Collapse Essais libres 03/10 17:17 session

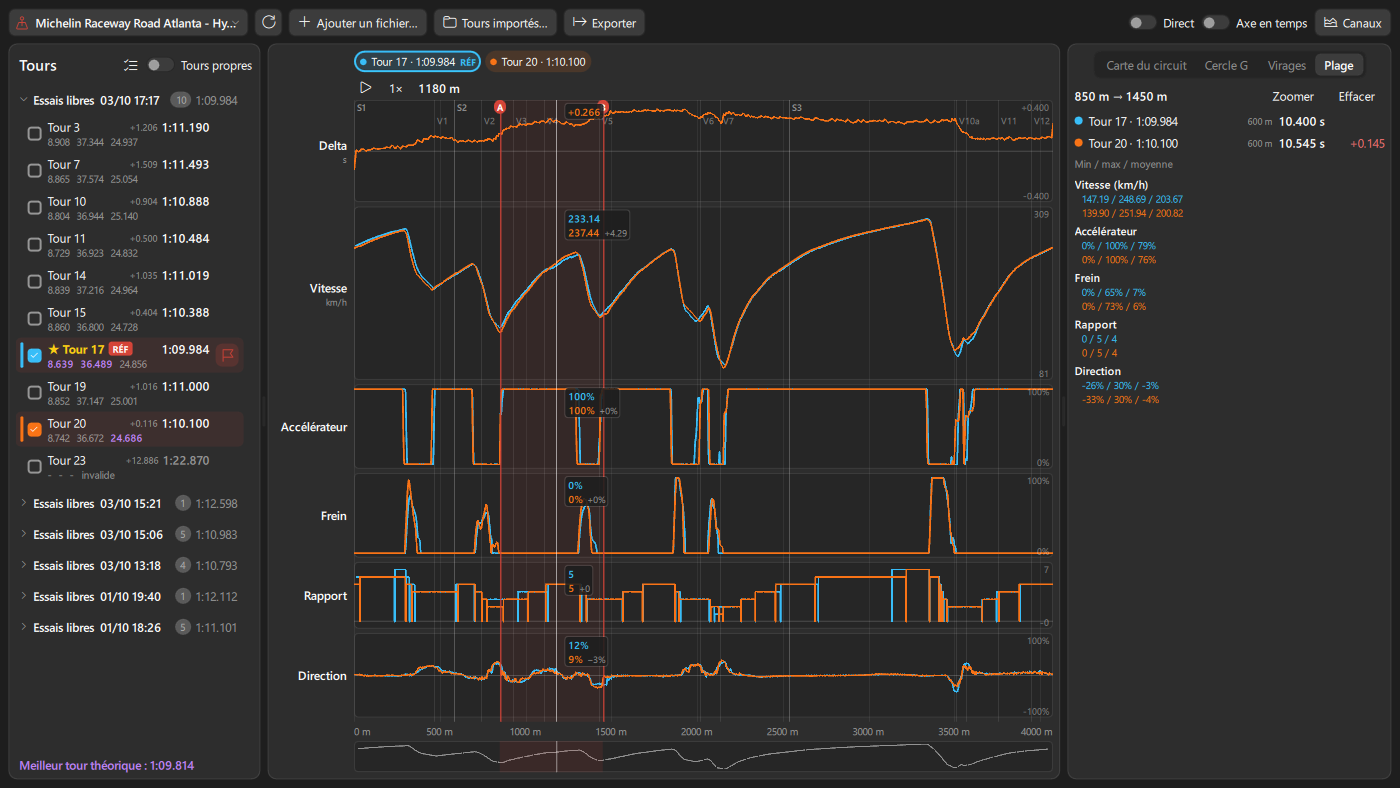(24, 100)
